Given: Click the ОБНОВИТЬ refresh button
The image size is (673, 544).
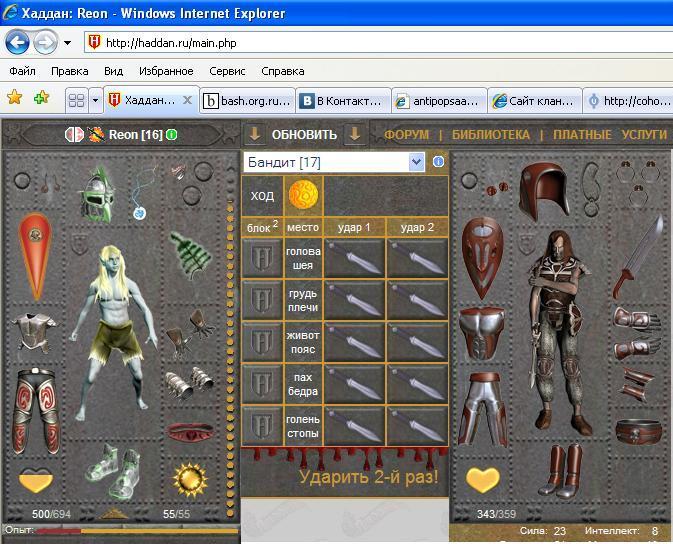Looking at the screenshot, I should coord(304,135).
